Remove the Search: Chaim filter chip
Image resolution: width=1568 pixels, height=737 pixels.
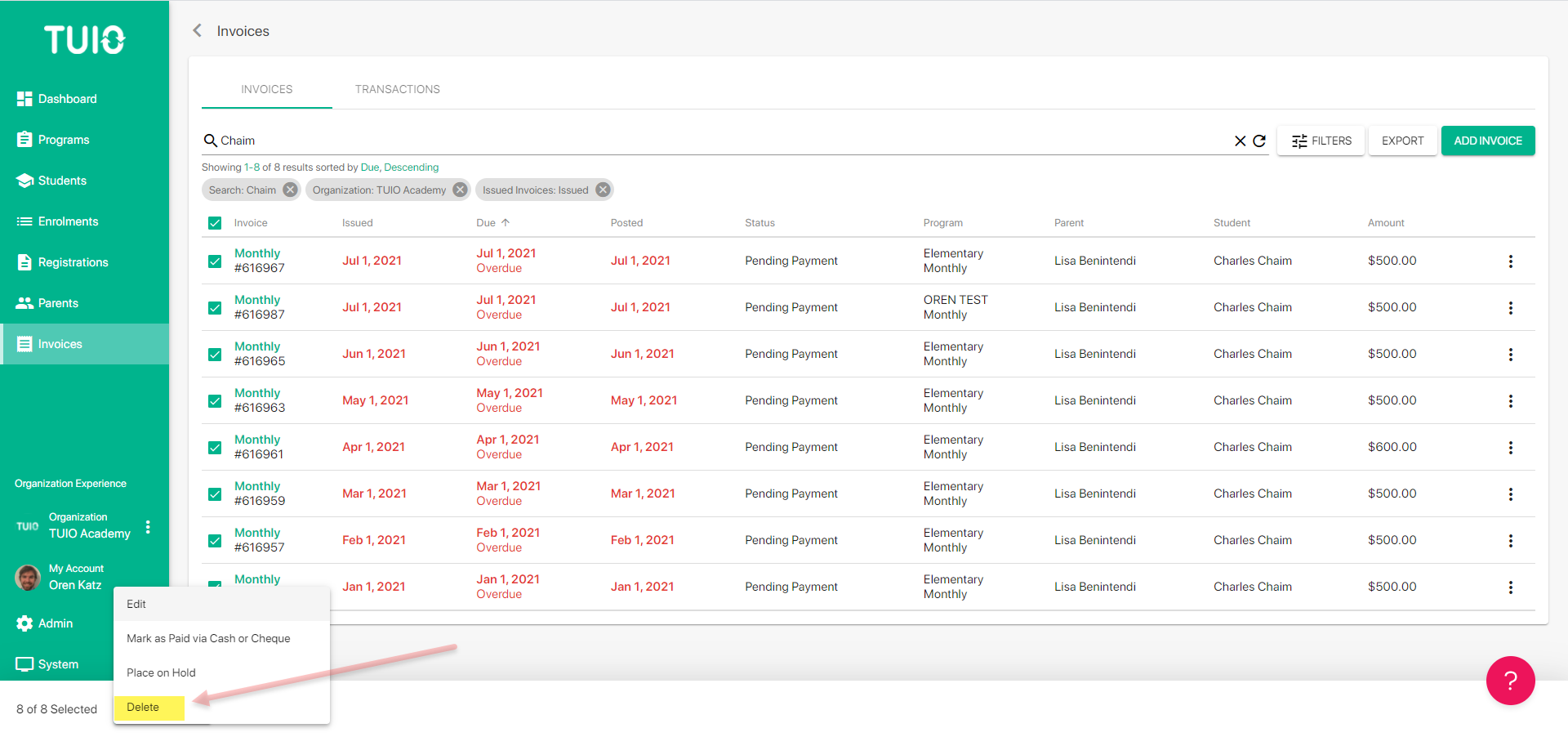(x=290, y=190)
